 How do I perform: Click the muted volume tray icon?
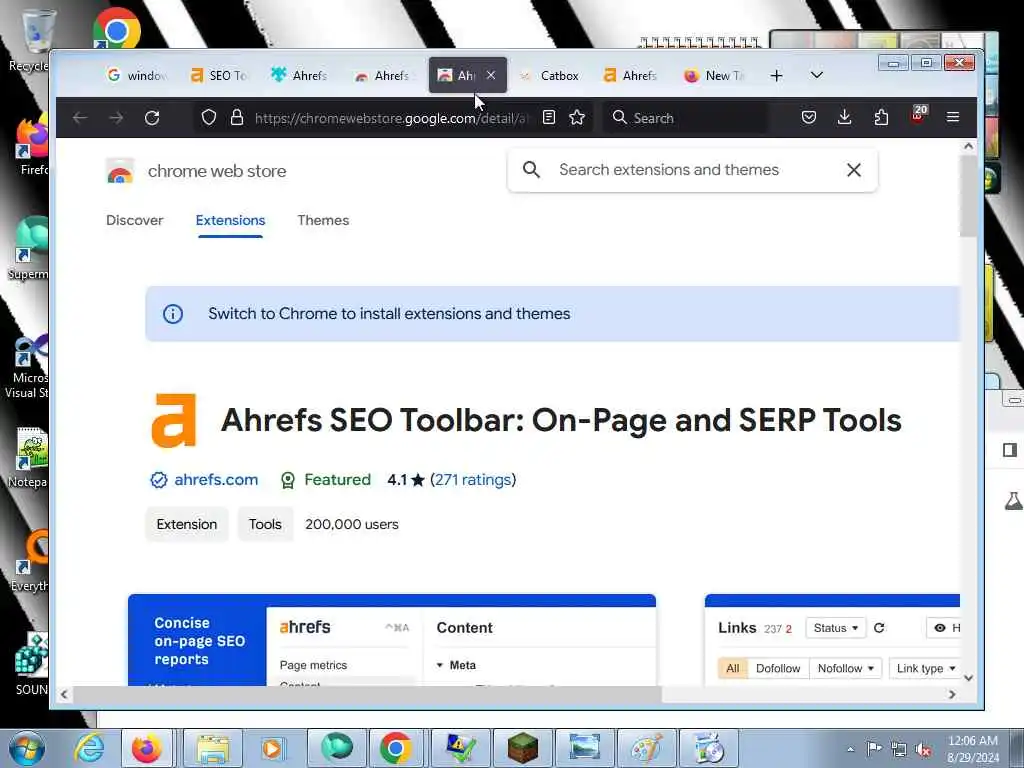tap(923, 750)
